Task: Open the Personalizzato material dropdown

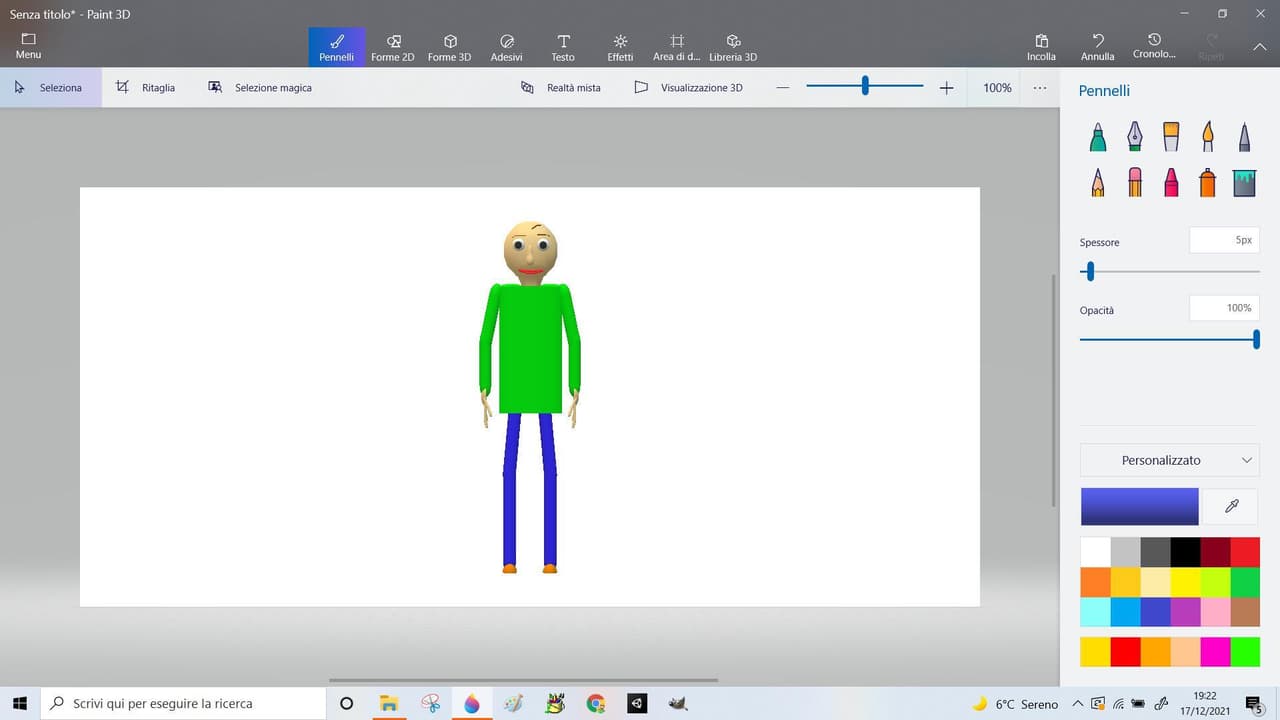Action: click(1170, 460)
